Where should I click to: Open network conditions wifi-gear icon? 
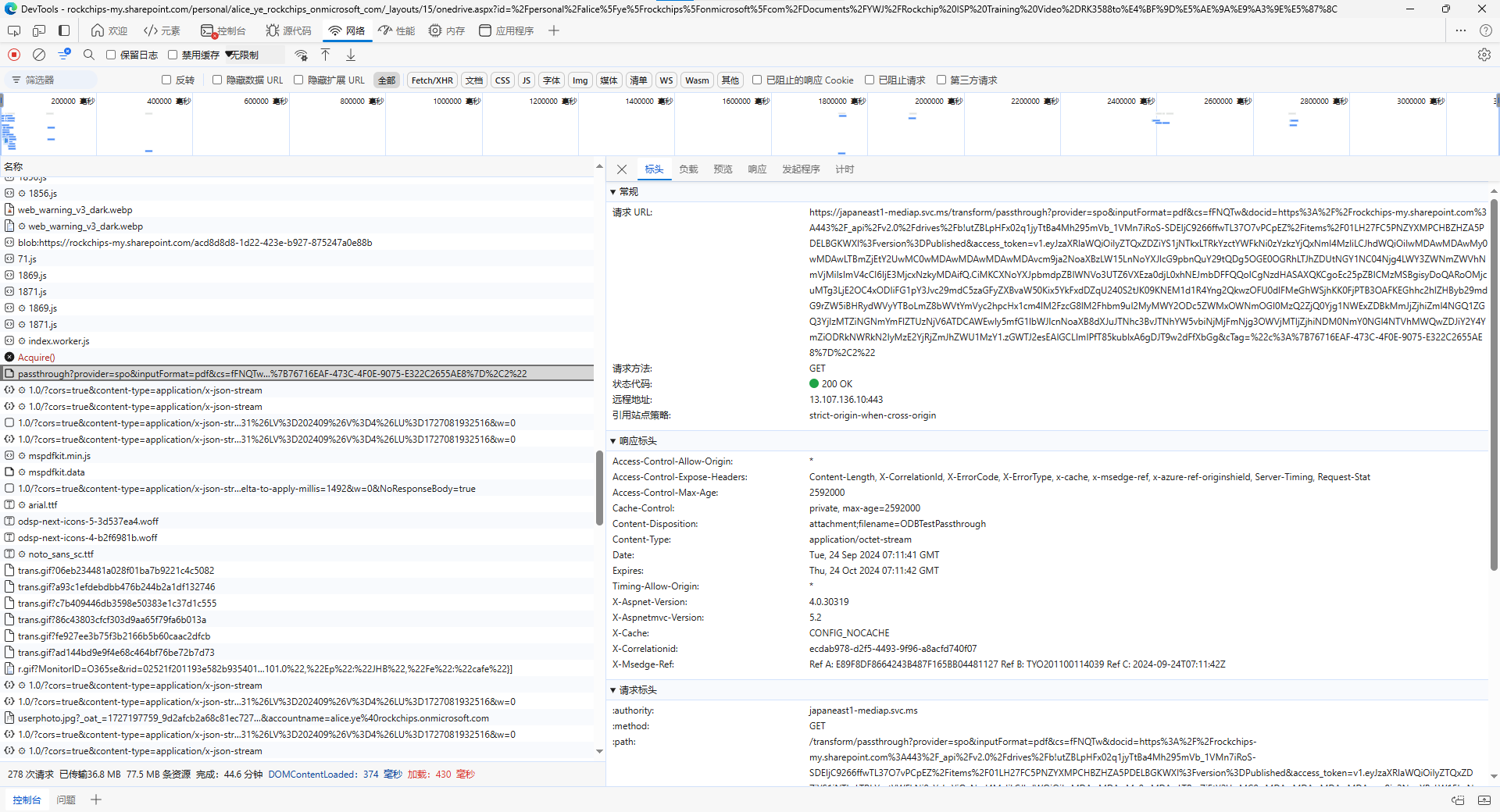pyautogui.click(x=302, y=55)
